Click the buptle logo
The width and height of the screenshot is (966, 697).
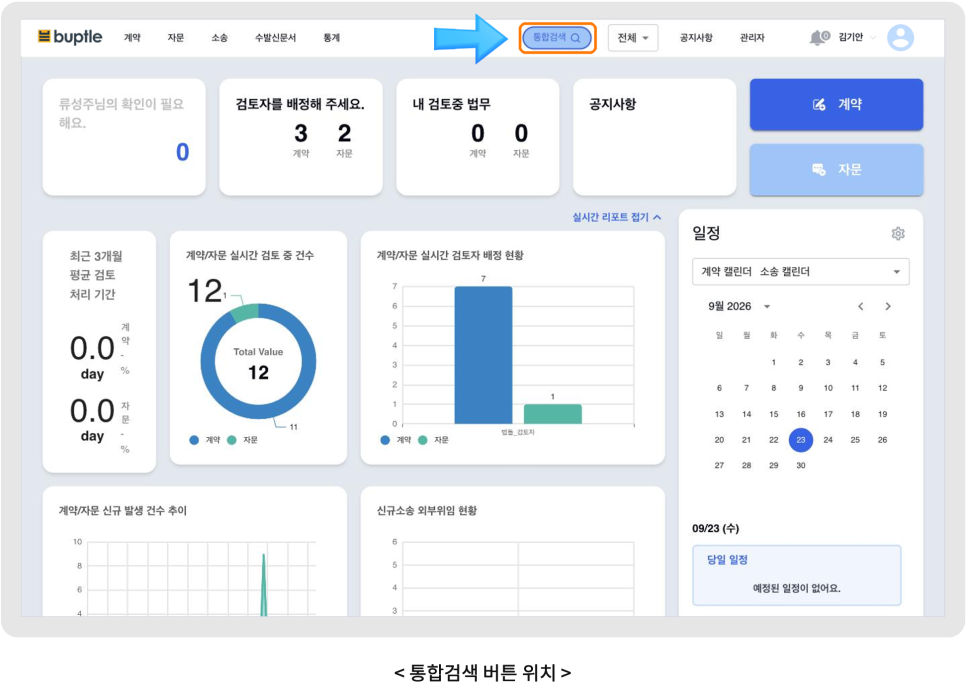70,37
